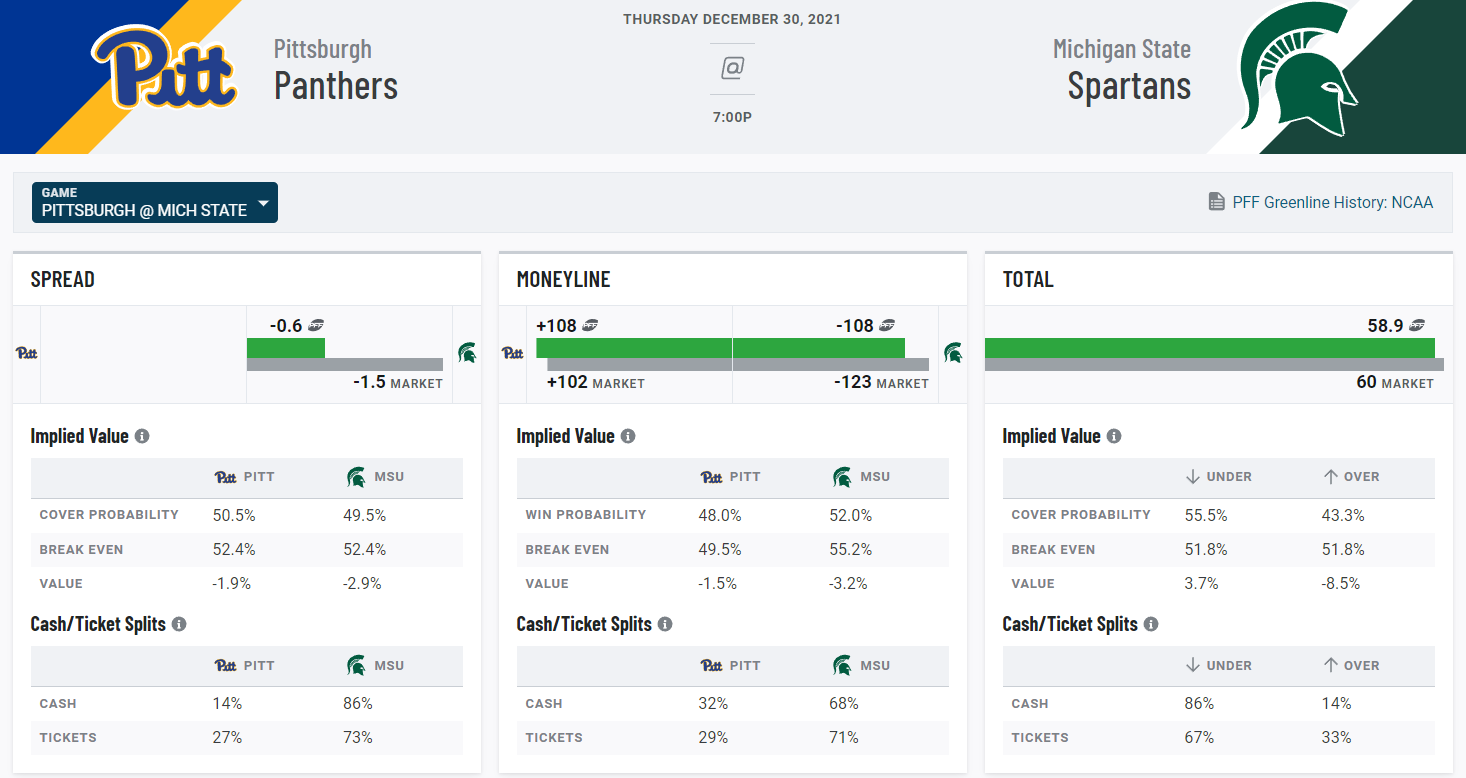Click gray market spread bar at -1.5
This screenshot has height=778, width=1466.
click(345, 365)
